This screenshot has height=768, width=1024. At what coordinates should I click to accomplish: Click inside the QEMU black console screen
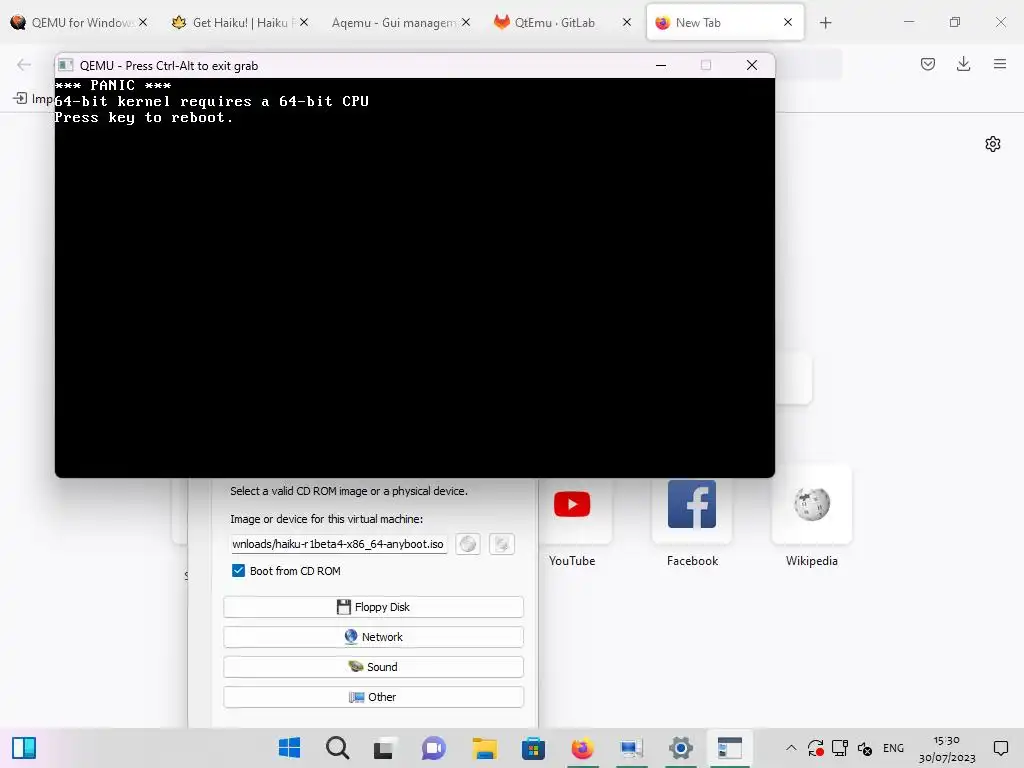415,278
